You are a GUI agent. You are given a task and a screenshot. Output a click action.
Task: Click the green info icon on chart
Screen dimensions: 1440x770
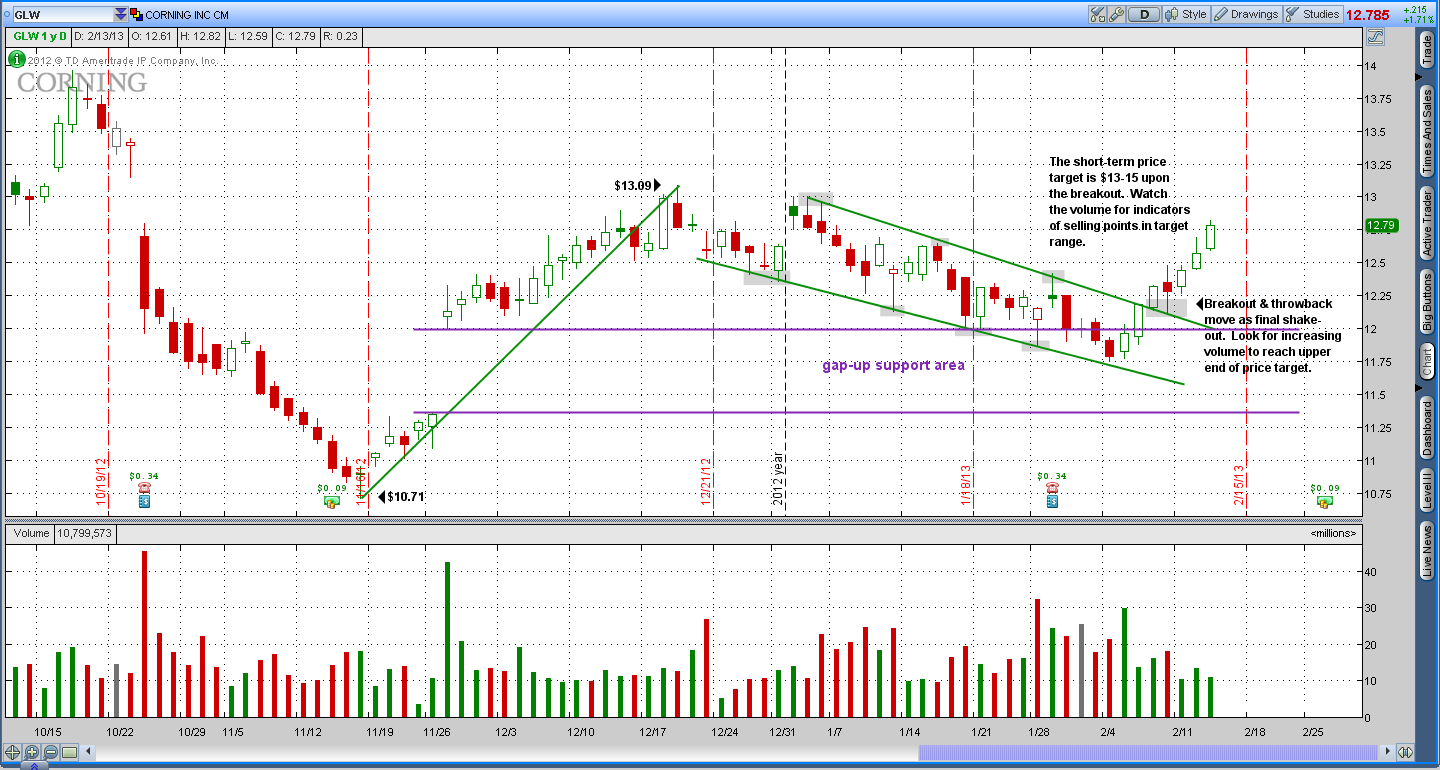[18, 58]
